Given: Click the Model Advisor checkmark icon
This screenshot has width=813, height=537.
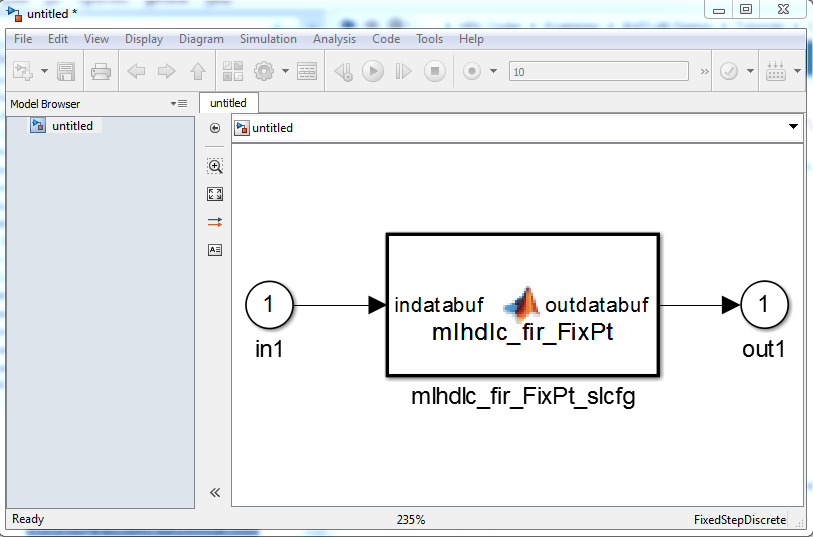Looking at the screenshot, I should (x=729, y=71).
